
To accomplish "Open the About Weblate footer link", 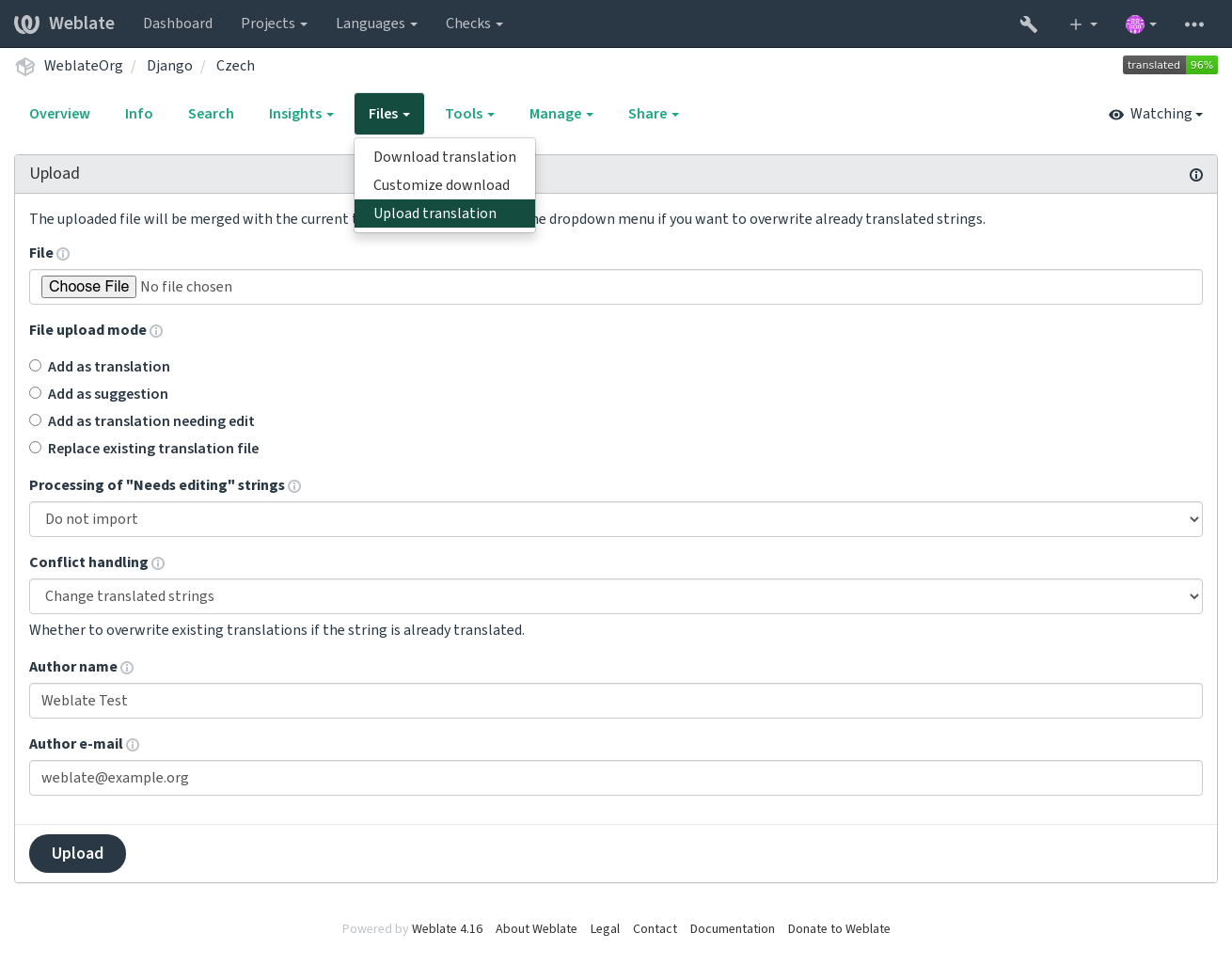I will (x=536, y=929).
